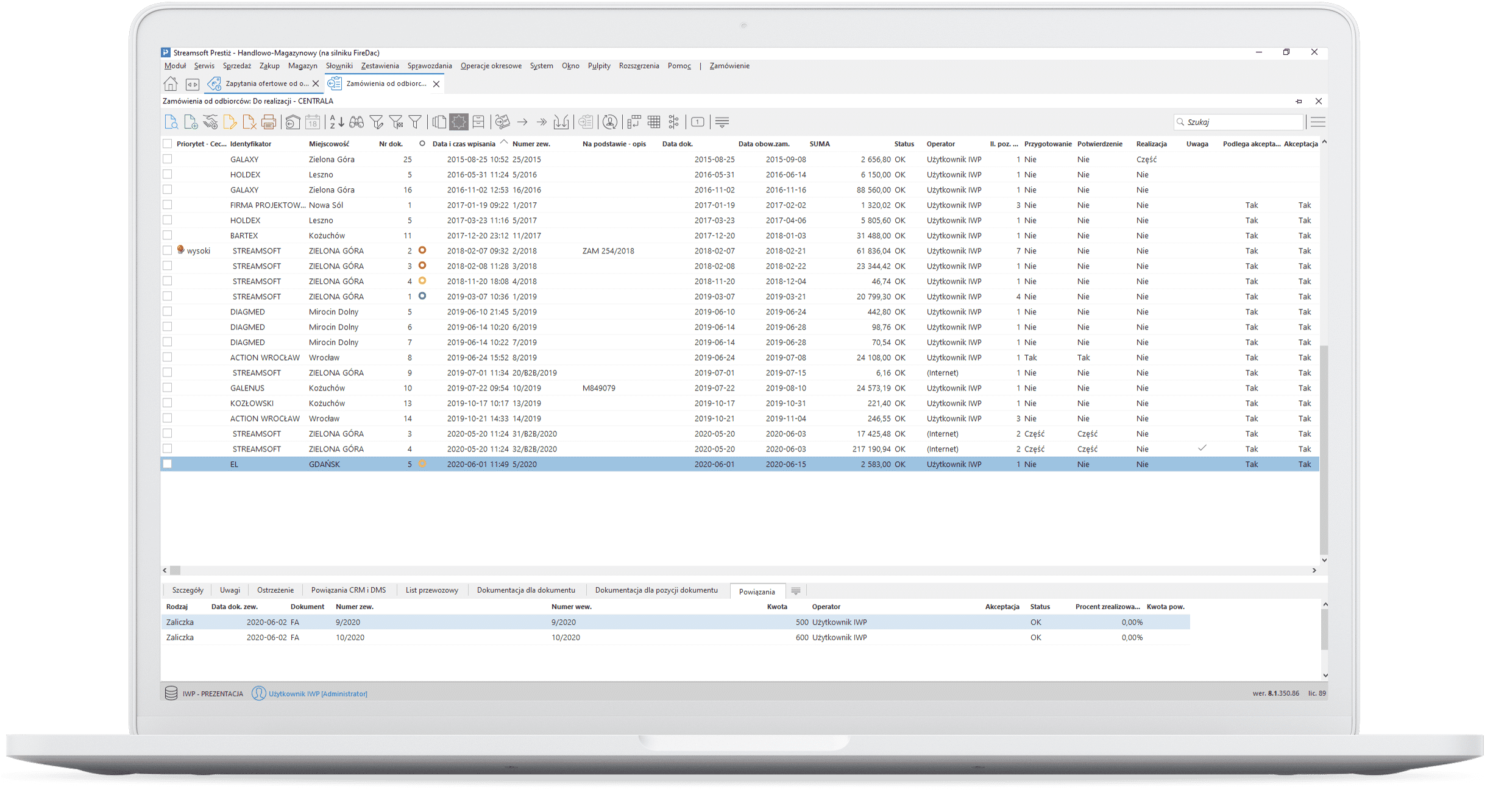Click the SUMA column header
The image size is (1493, 812).
coord(820,144)
